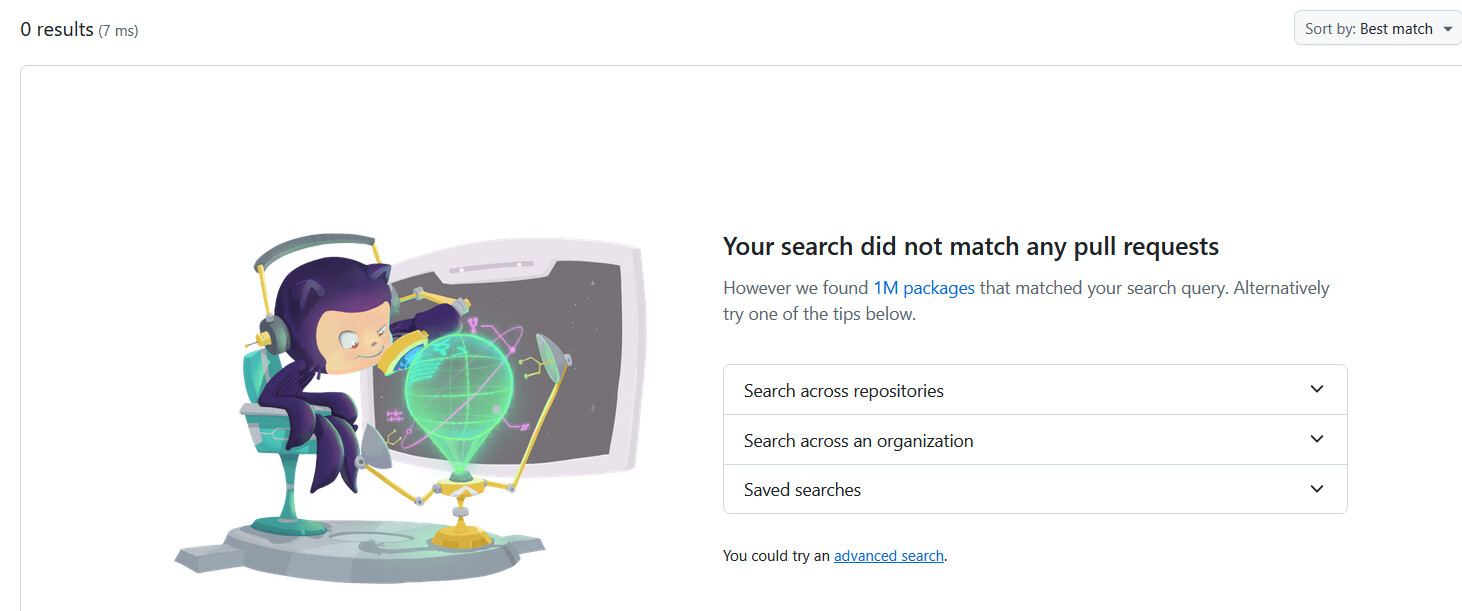The image size is (1462, 611).
Task: Expand the Search across an organization tip
Action: pos(1035,440)
